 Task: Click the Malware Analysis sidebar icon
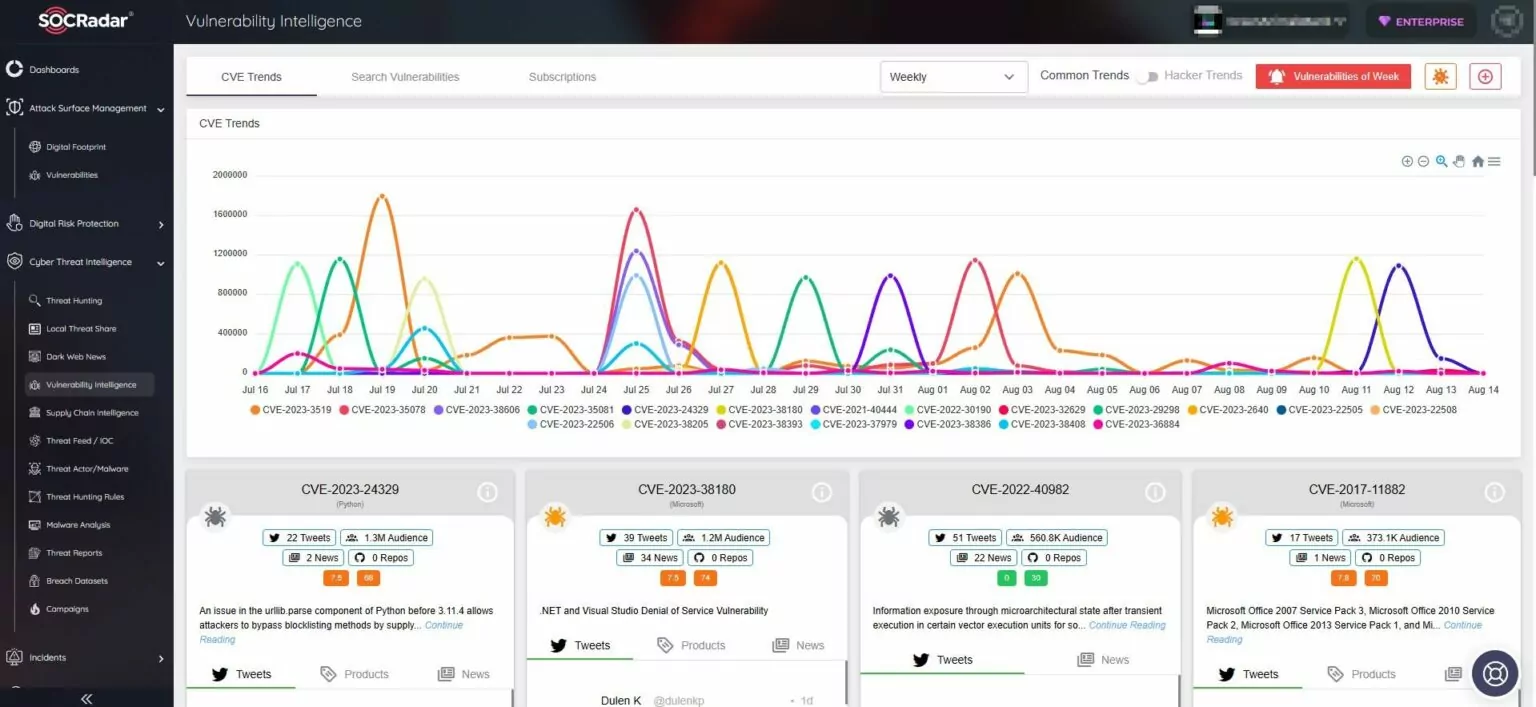(34, 524)
